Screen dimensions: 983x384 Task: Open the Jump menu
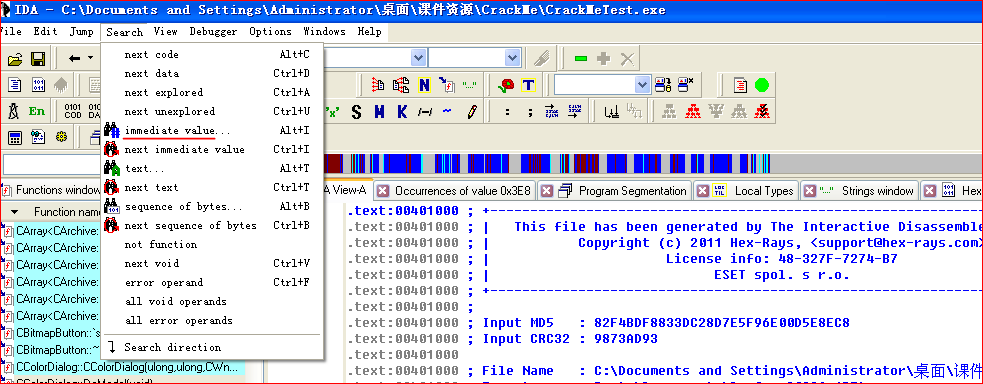tap(81, 31)
